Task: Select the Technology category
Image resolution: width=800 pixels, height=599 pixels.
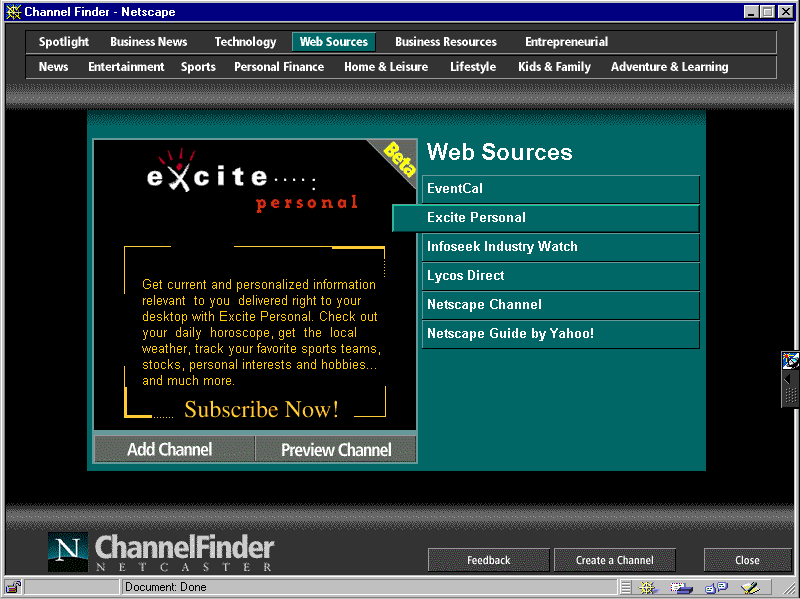Action: (x=245, y=42)
